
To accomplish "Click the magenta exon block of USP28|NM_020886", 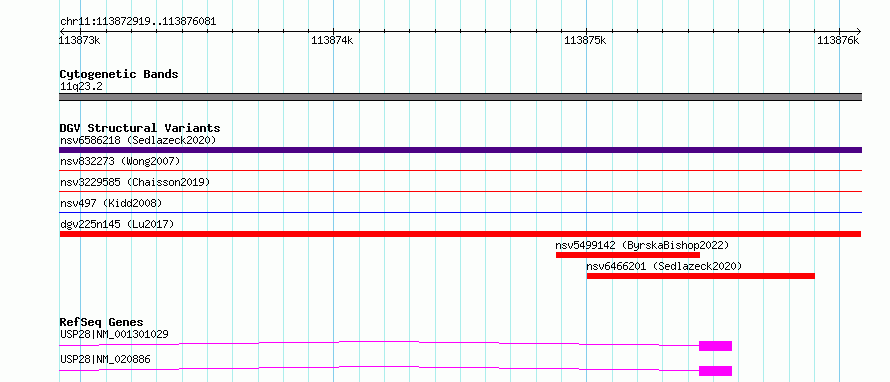I will coord(715,371).
